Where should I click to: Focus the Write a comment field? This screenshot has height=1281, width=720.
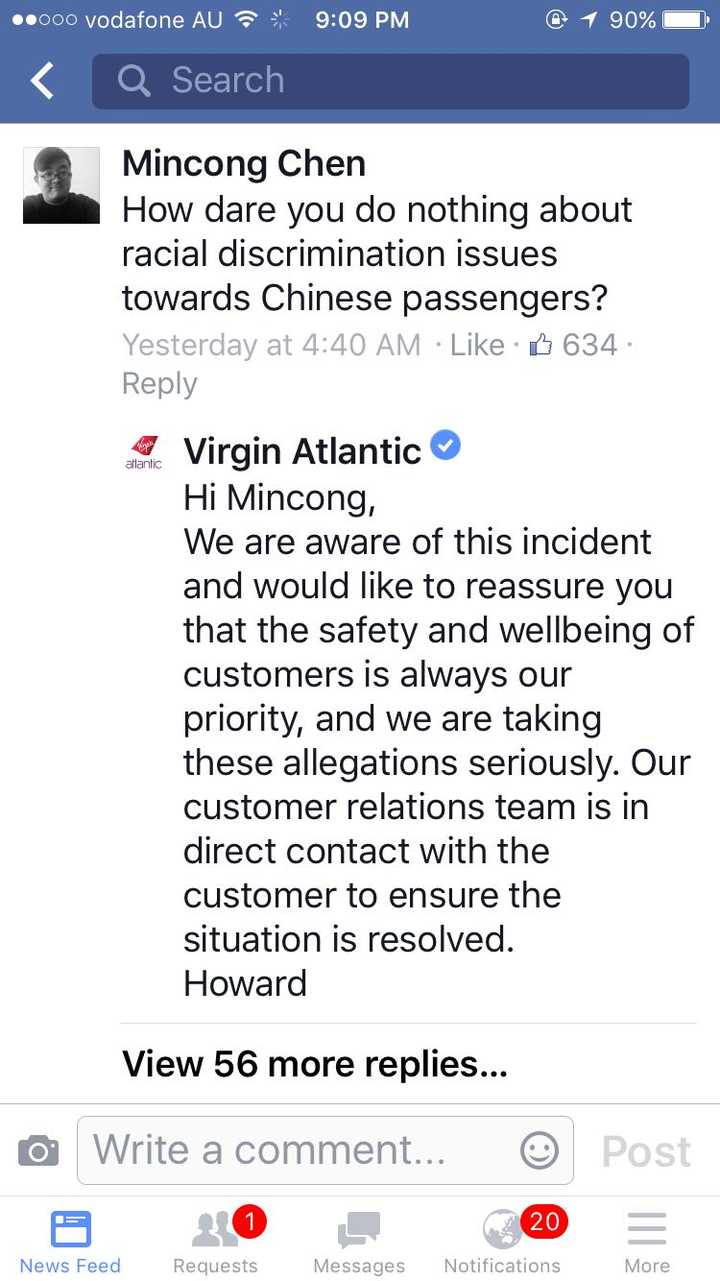point(300,1151)
